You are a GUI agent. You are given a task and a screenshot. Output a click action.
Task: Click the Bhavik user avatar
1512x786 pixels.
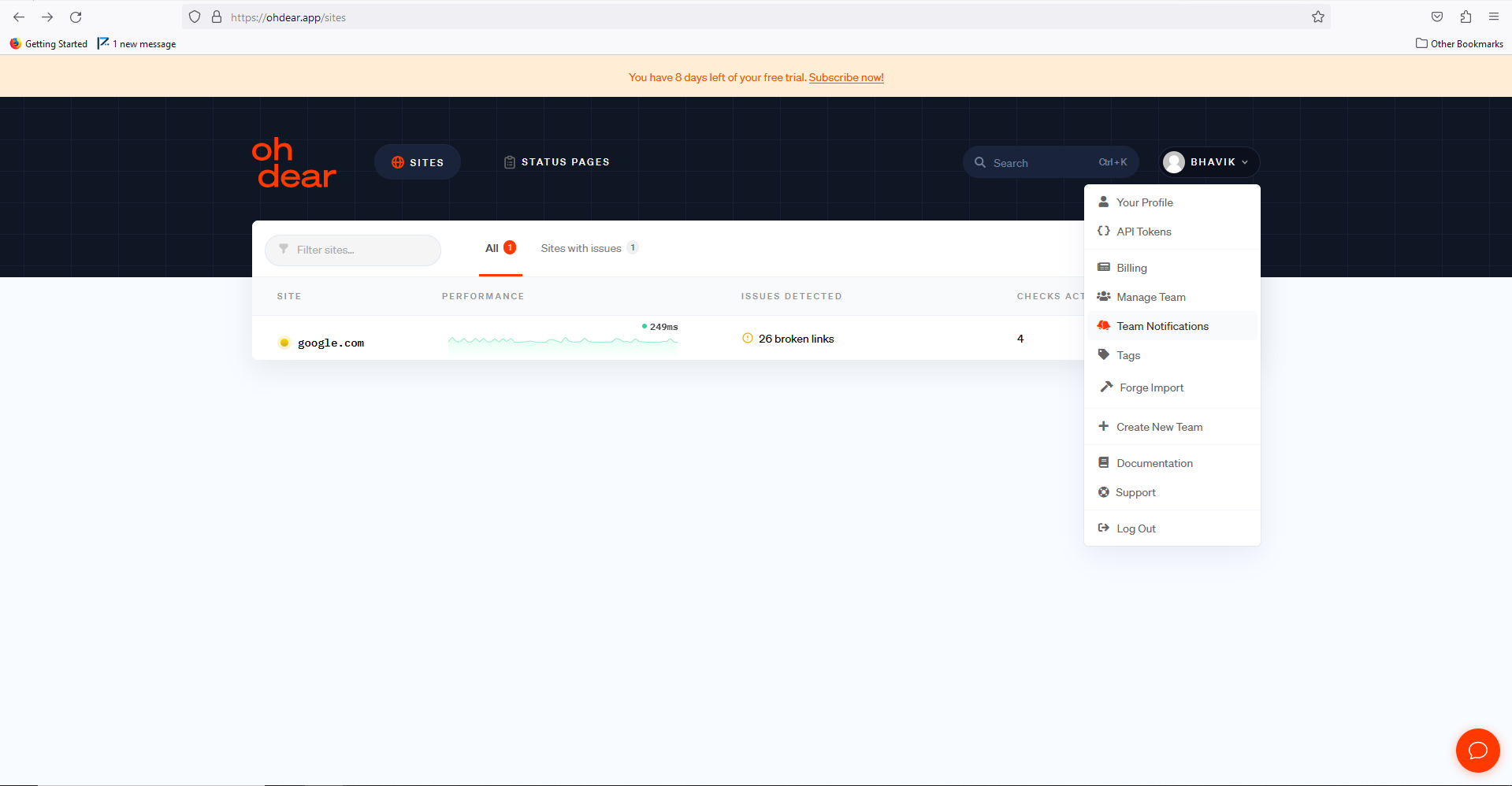tap(1174, 162)
